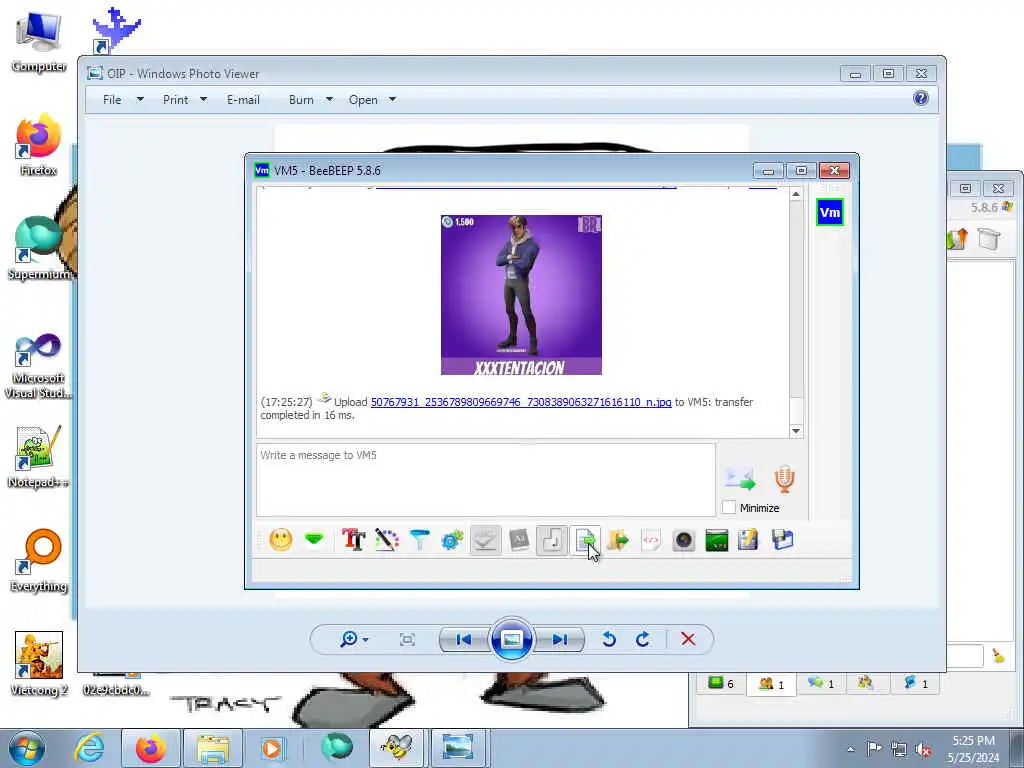Image resolution: width=1024 pixels, height=768 pixels.
Task: Click the chat scrollbar down arrow
Action: click(x=795, y=430)
